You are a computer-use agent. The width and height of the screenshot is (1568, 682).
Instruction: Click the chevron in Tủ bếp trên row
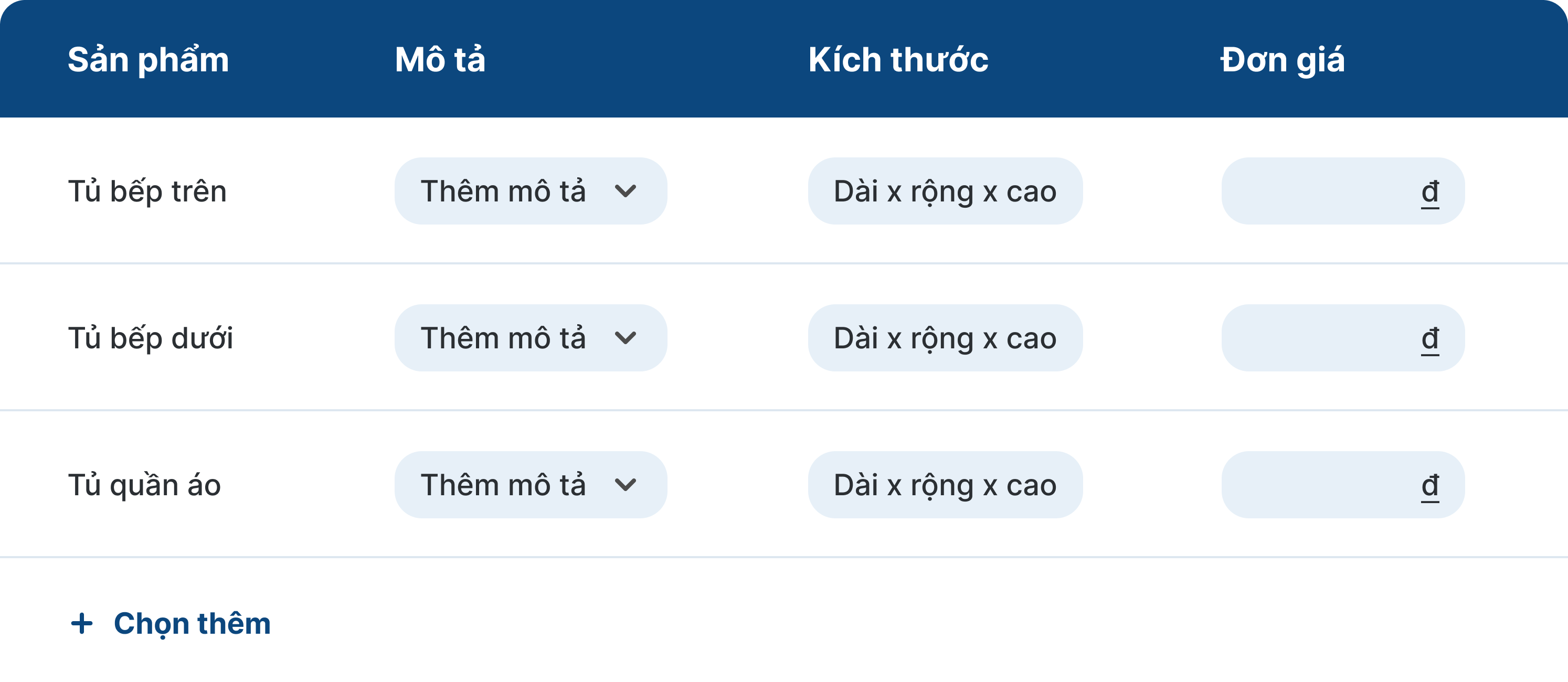[x=625, y=191]
